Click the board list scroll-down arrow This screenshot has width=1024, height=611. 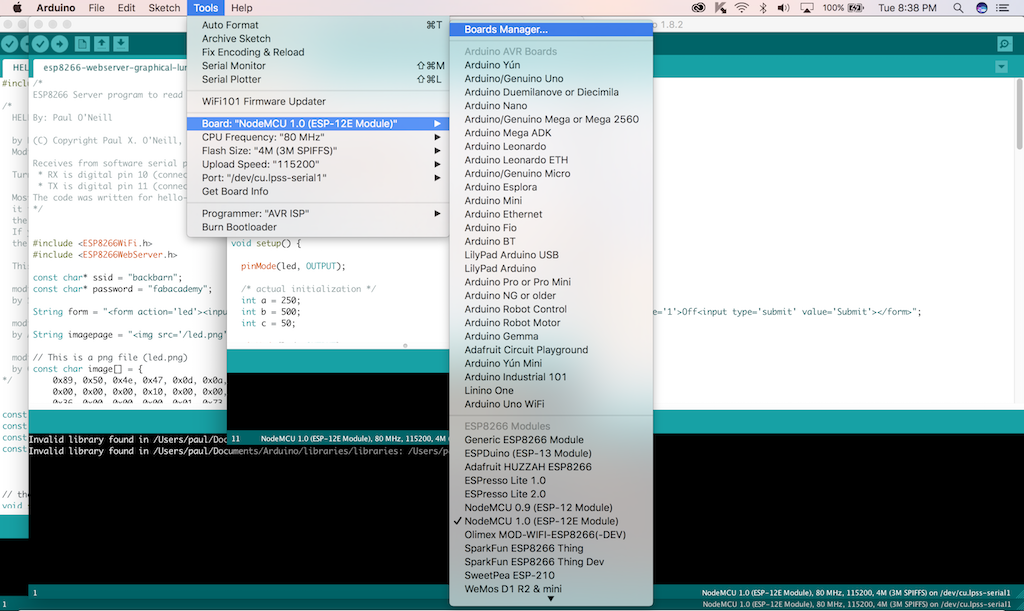point(551,599)
